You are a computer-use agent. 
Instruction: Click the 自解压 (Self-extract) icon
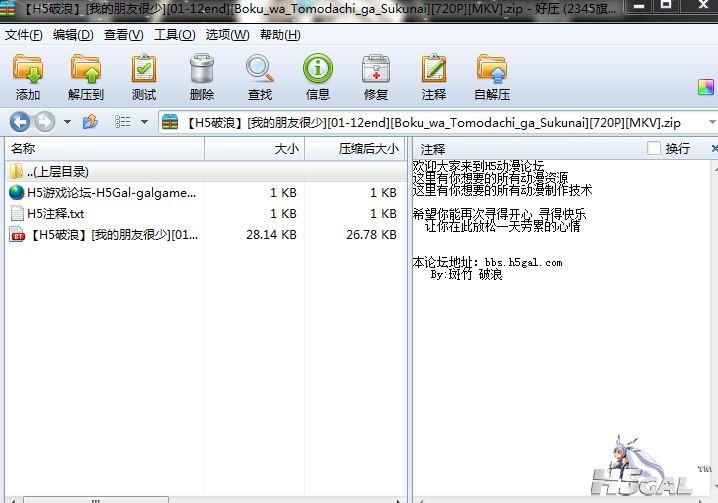pos(491,77)
